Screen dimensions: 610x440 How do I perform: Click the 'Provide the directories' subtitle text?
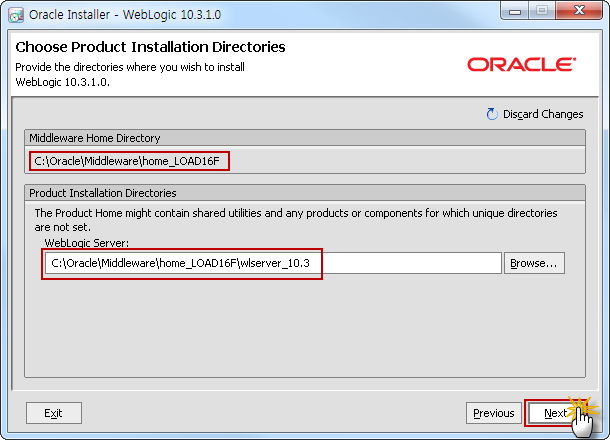pos(130,74)
